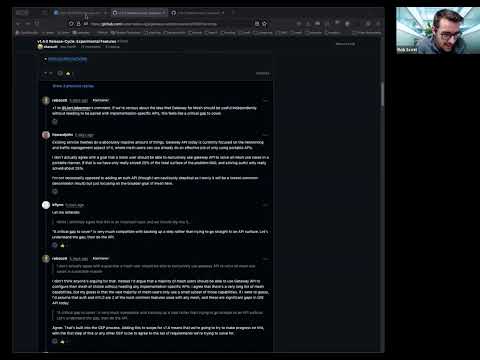The image size is (480, 360).
Task: Open the discussion author's avatar near the title
Action: pos(40,47)
